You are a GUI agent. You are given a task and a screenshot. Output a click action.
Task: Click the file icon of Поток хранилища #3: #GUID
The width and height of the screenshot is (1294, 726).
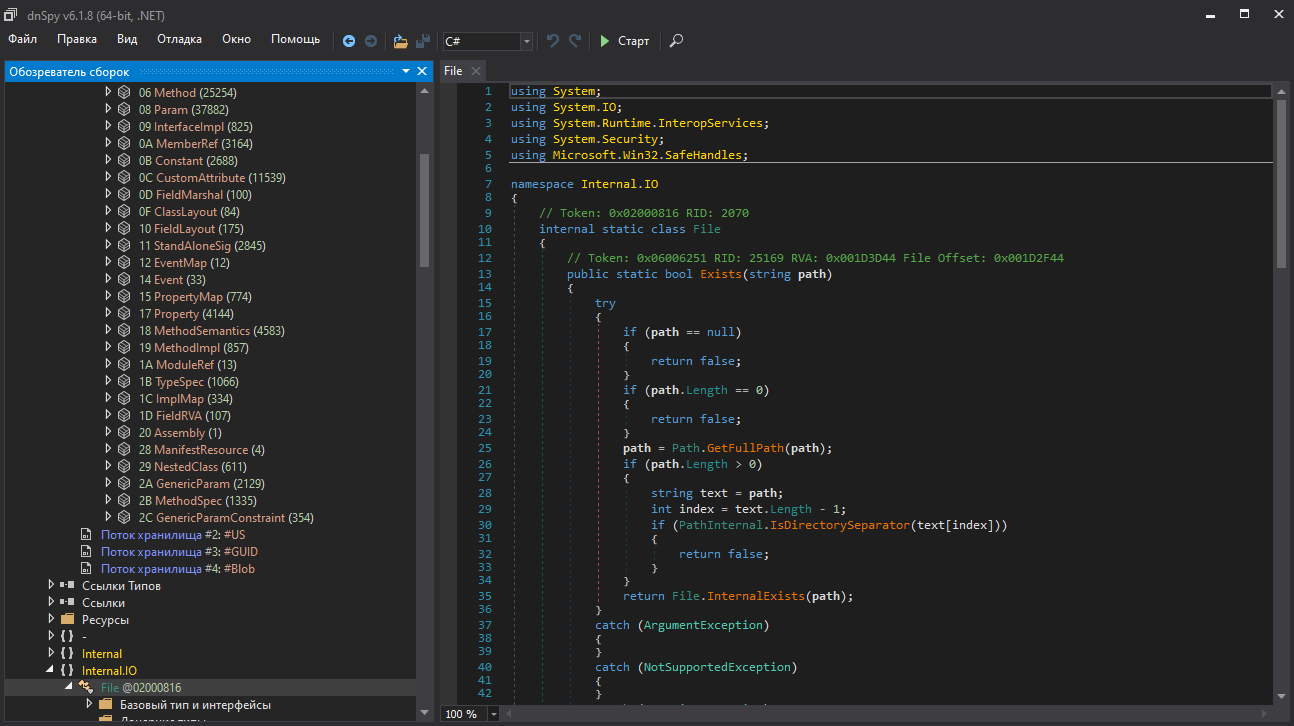(87, 552)
